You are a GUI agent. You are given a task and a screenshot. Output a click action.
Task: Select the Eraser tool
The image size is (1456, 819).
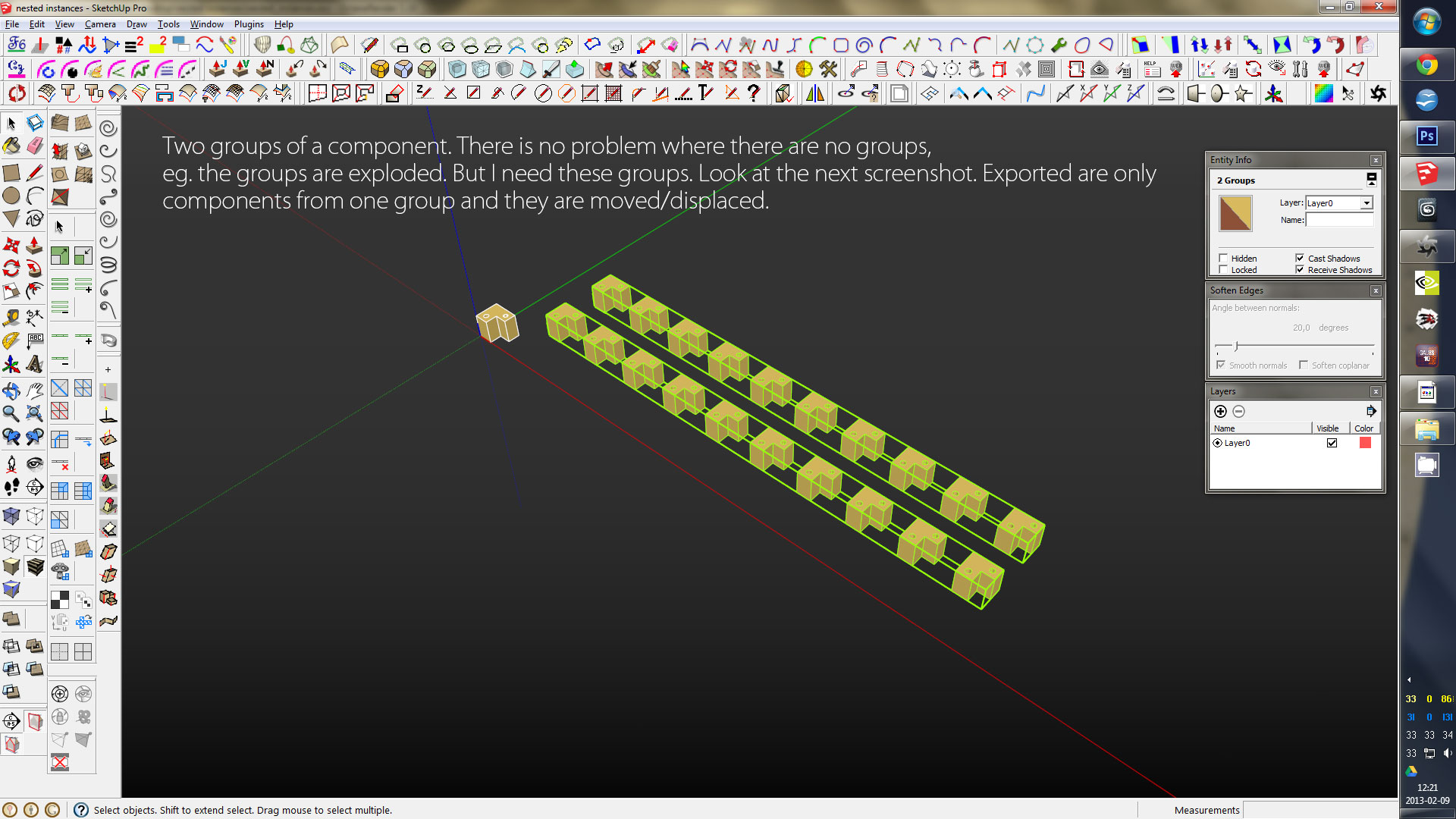point(35,146)
